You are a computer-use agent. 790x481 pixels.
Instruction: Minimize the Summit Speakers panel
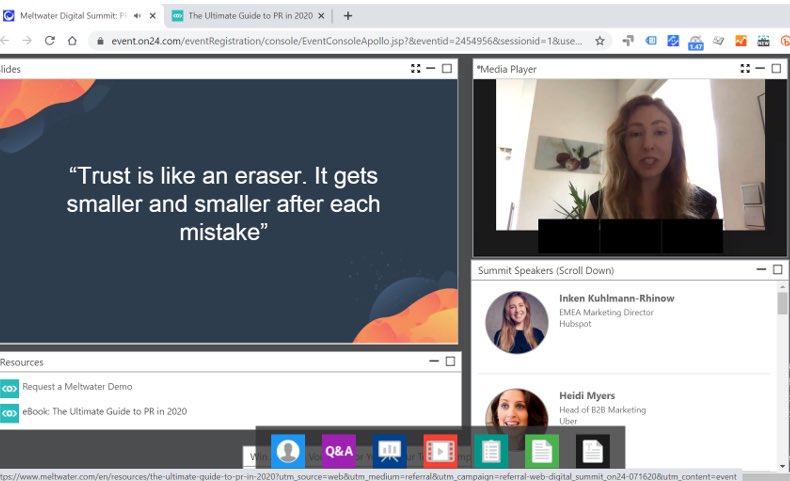click(x=761, y=269)
